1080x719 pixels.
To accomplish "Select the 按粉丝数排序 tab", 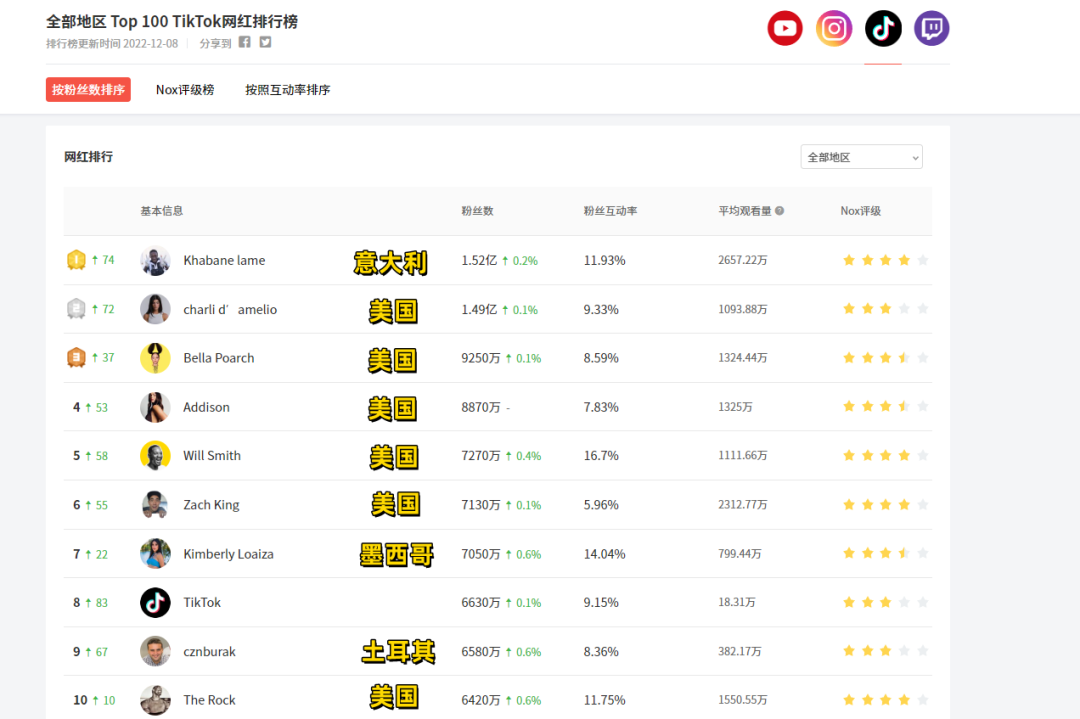I will (88, 90).
